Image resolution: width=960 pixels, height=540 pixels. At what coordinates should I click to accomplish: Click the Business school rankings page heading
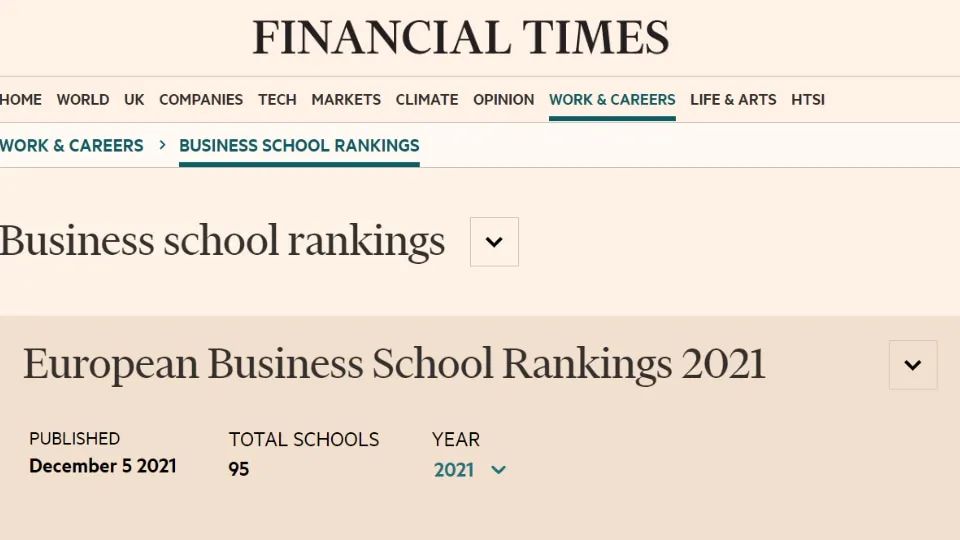tap(222, 241)
